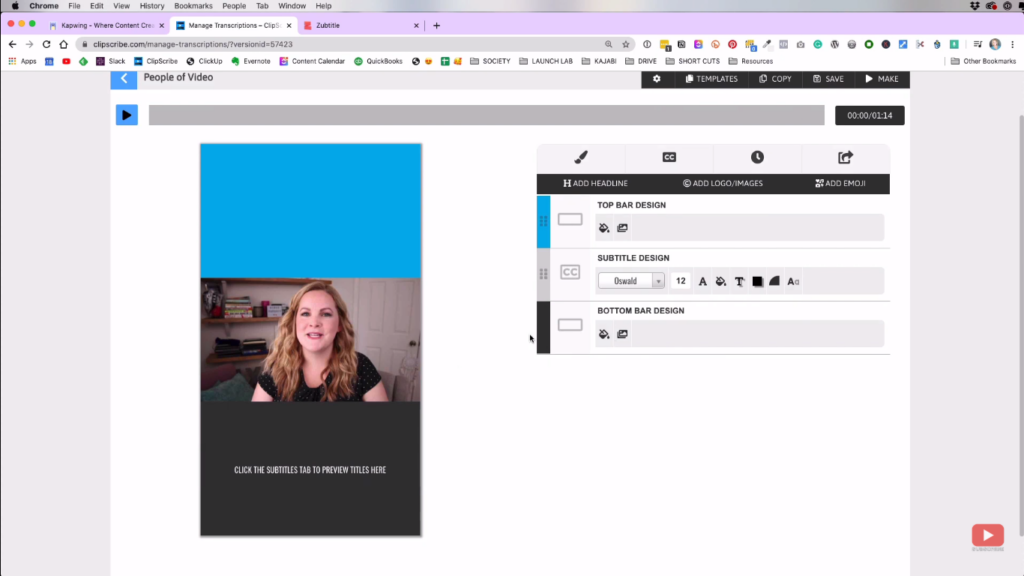Click the dark bottom bar color strip

point(543,327)
